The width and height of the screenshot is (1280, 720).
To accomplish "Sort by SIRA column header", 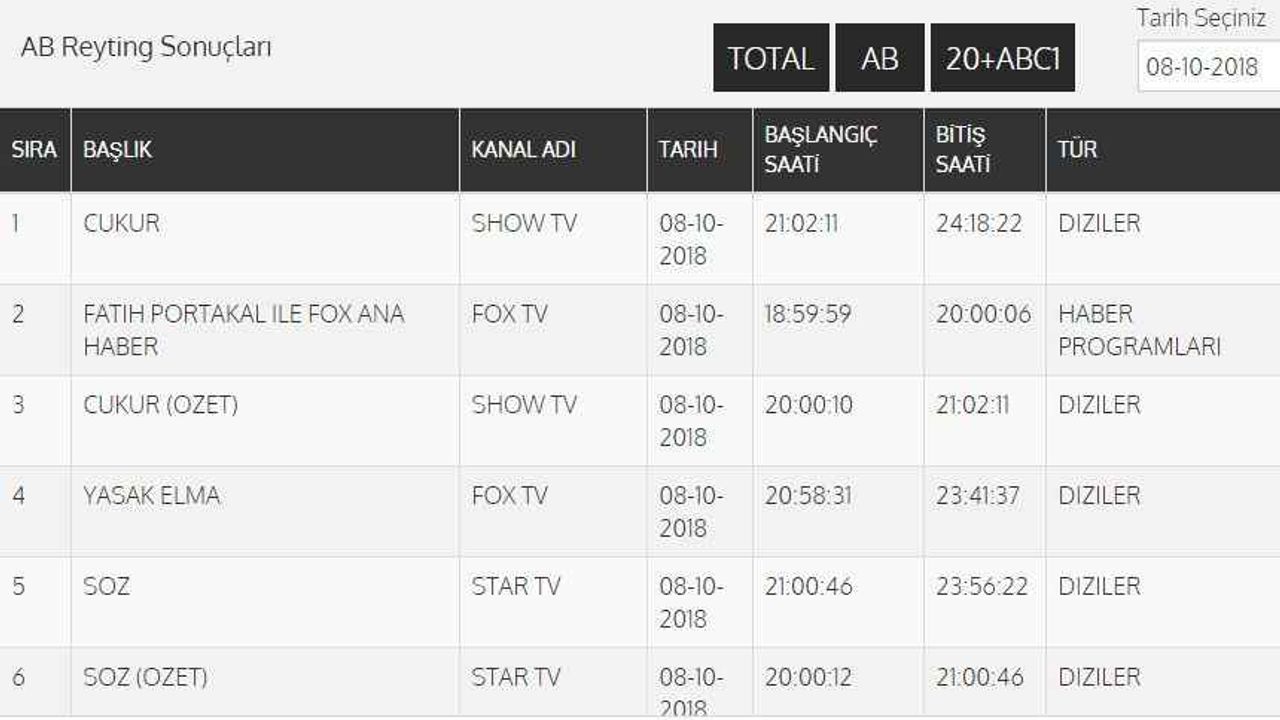I will click(34, 150).
